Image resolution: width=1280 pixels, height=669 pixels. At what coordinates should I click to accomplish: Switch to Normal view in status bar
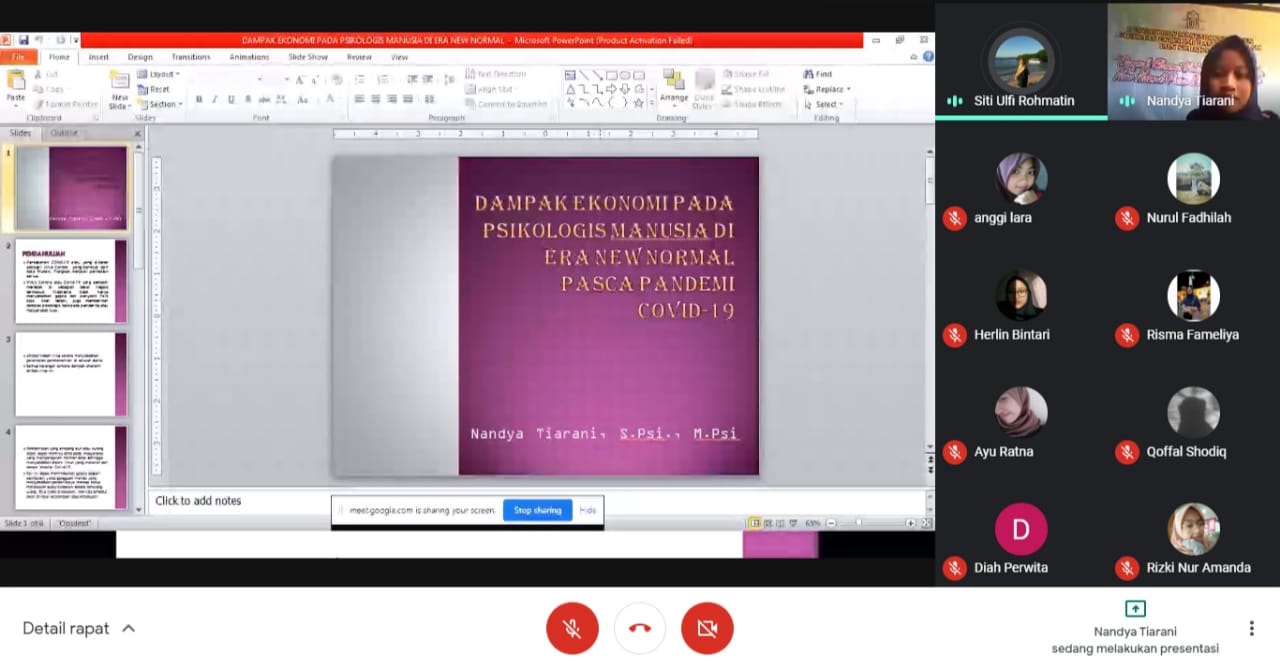pos(754,523)
